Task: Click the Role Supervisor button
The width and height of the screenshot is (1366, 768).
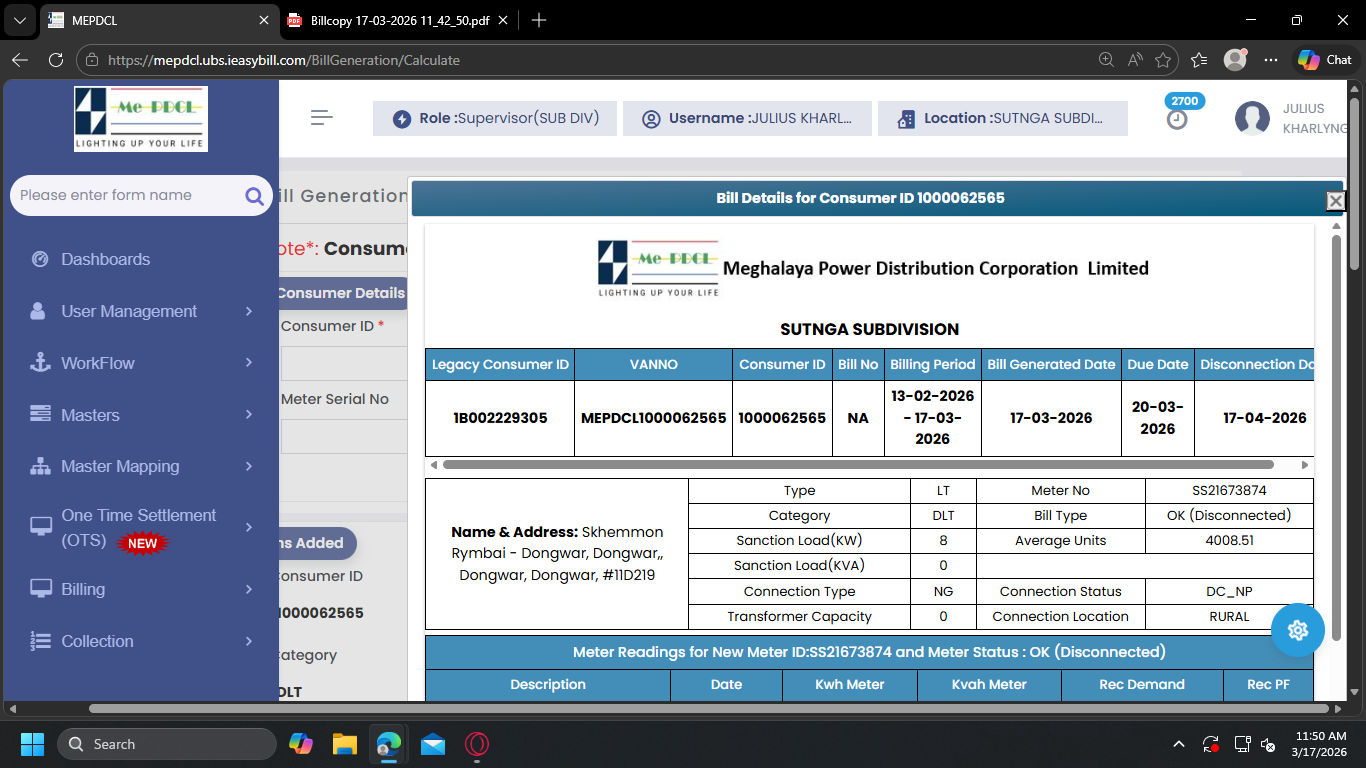Action: tap(495, 118)
